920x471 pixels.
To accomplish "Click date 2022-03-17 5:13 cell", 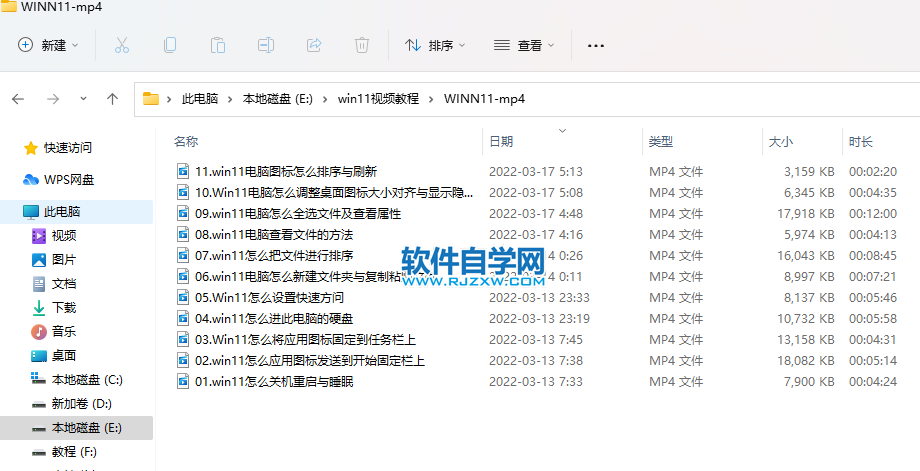I will tap(536, 172).
